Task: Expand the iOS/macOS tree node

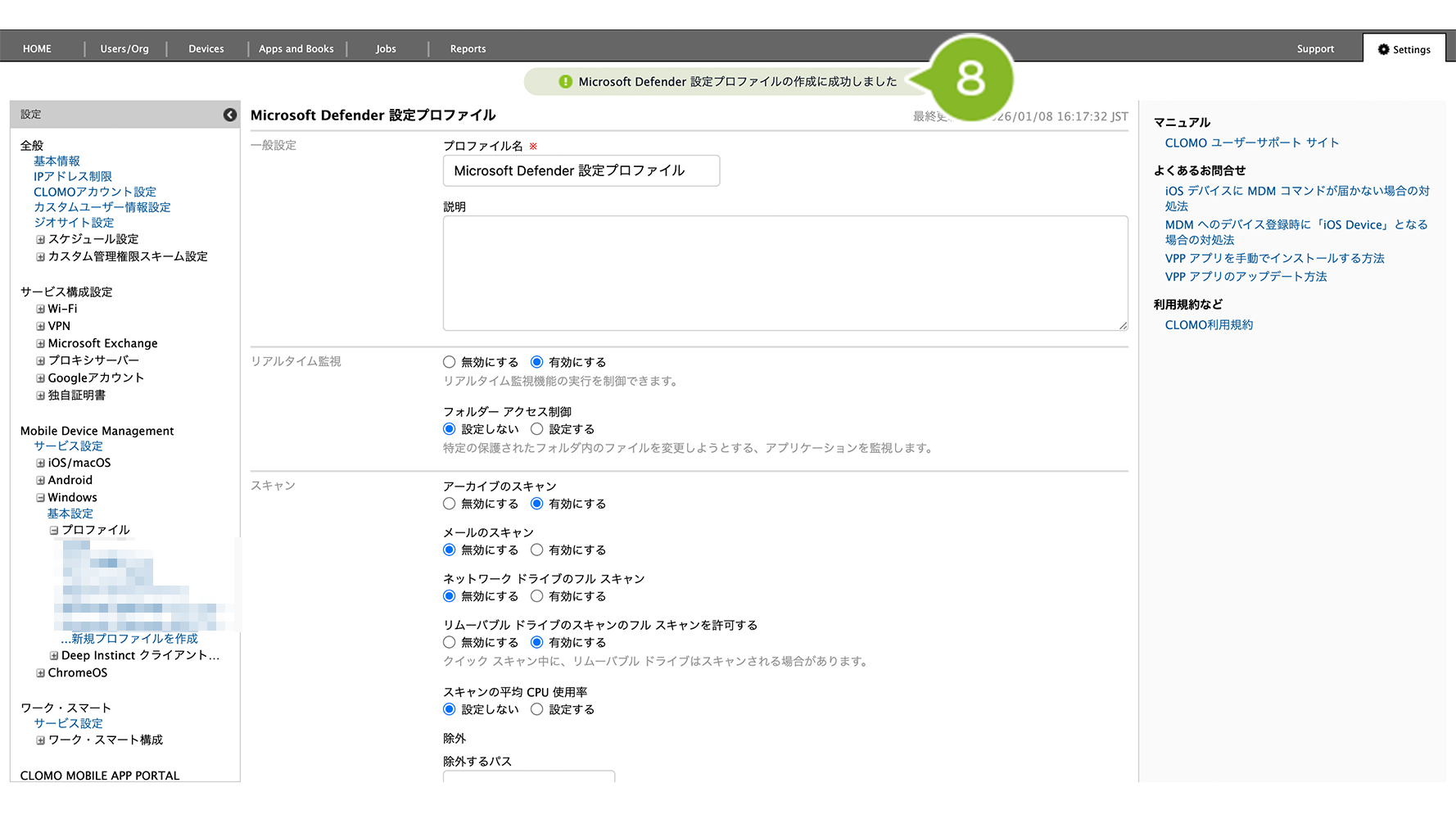Action: pos(40,464)
